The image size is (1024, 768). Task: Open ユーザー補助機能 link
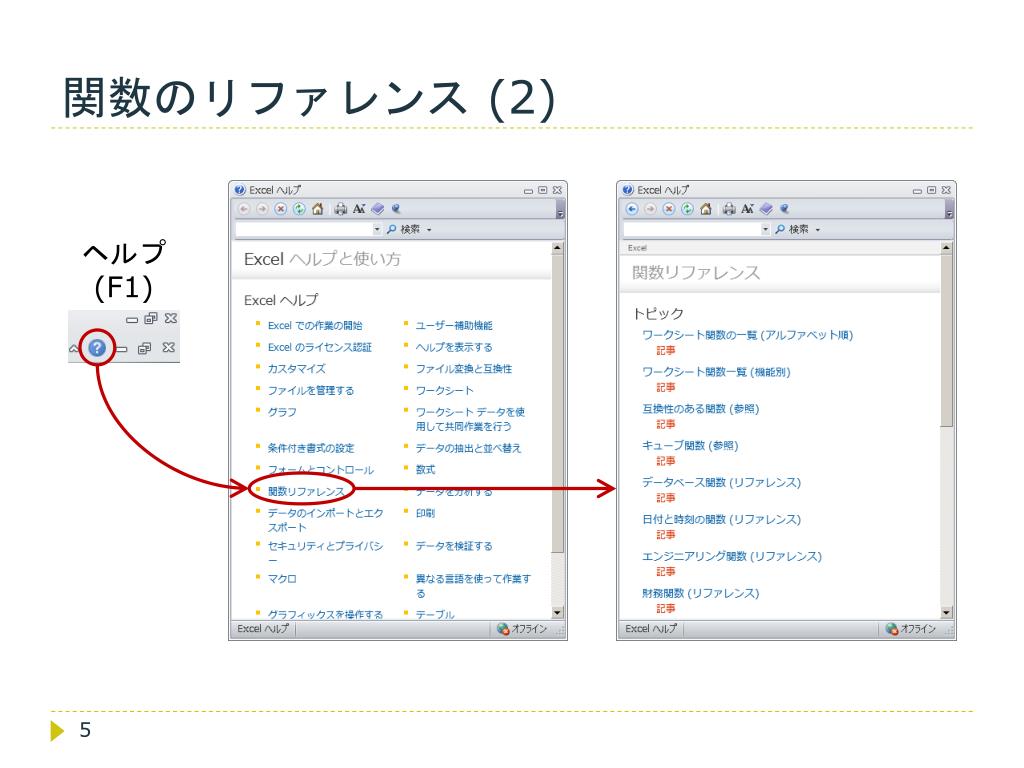point(454,325)
